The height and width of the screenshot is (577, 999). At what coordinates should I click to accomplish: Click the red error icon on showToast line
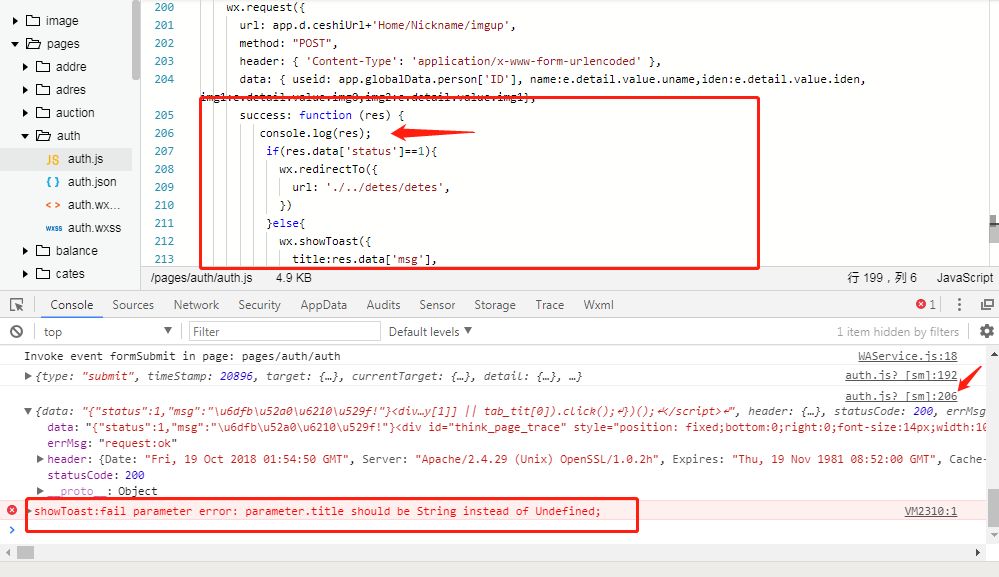pos(12,510)
